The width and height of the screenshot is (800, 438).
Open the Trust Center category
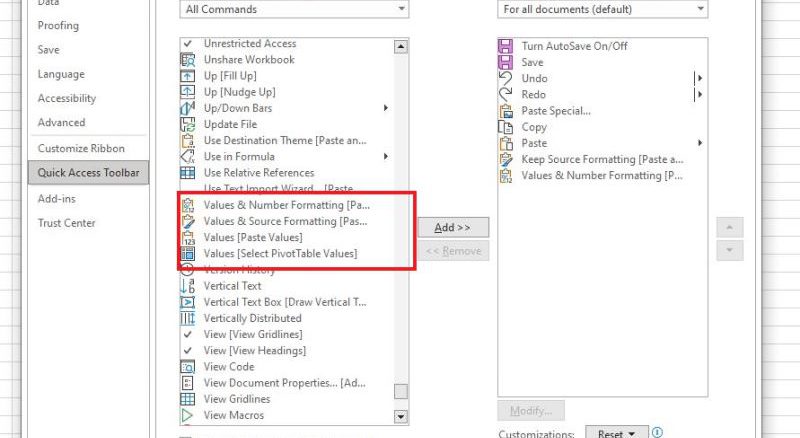click(66, 223)
